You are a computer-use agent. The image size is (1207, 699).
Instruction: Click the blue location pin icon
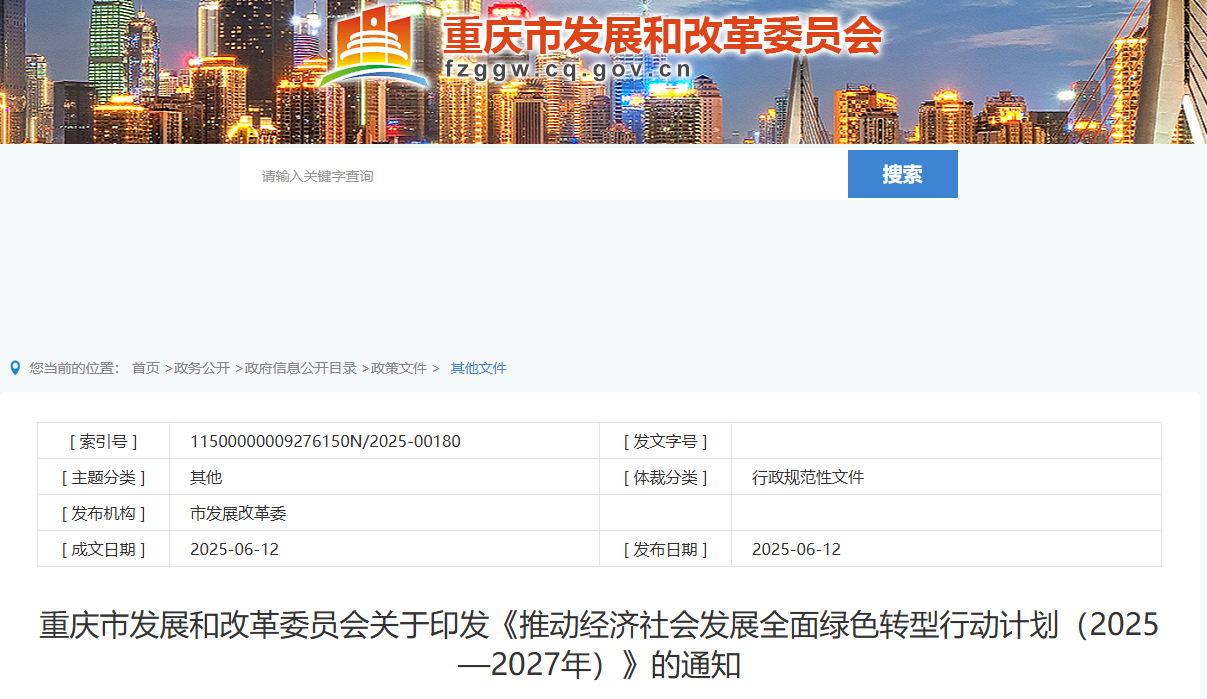[x=15, y=368]
